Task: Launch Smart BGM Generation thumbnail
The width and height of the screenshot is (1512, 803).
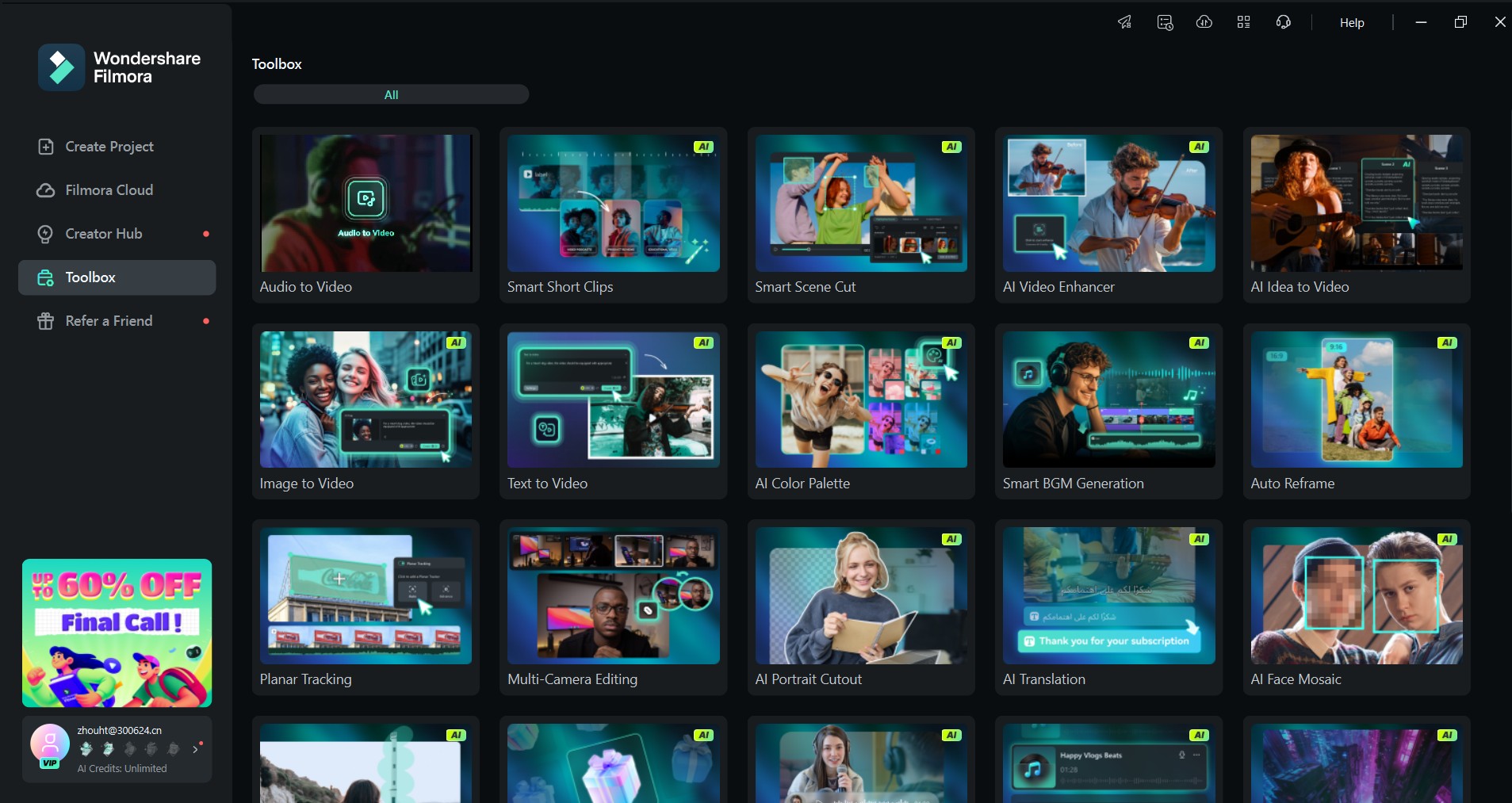Action: [x=1109, y=400]
